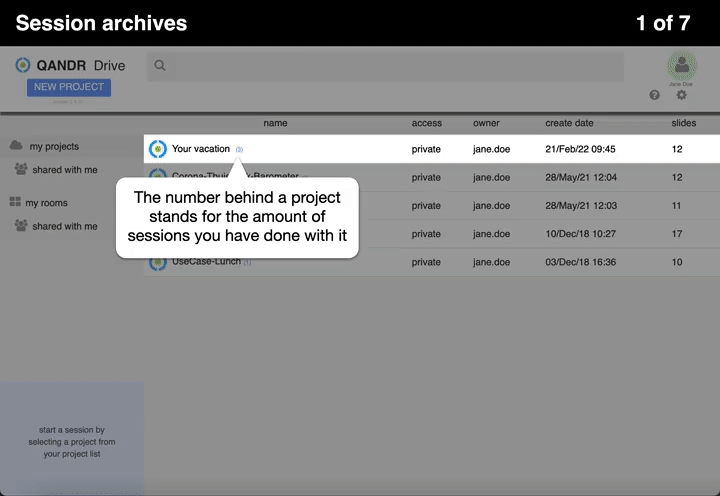This screenshot has width=720, height=496.
Task: Click the search magnifier icon
Action: point(160,65)
